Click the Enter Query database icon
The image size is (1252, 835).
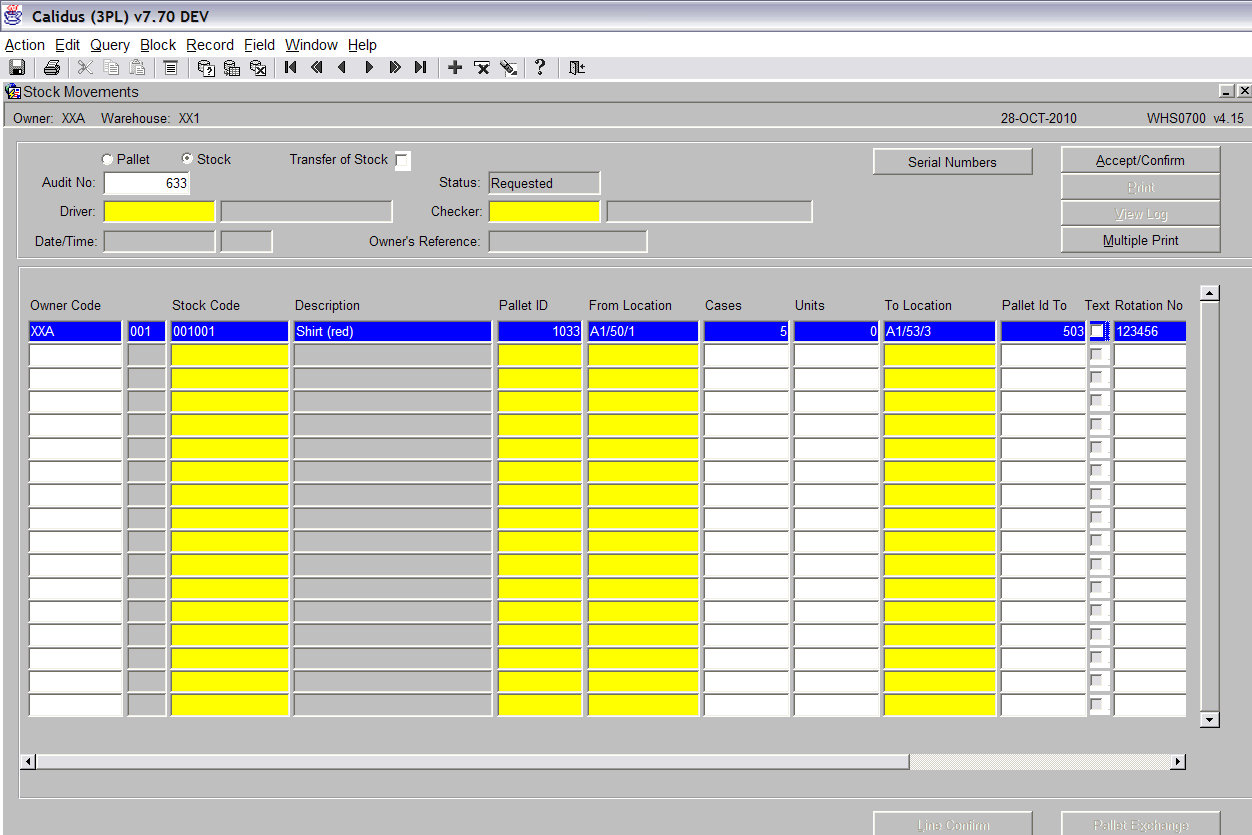pyautogui.click(x=206, y=67)
